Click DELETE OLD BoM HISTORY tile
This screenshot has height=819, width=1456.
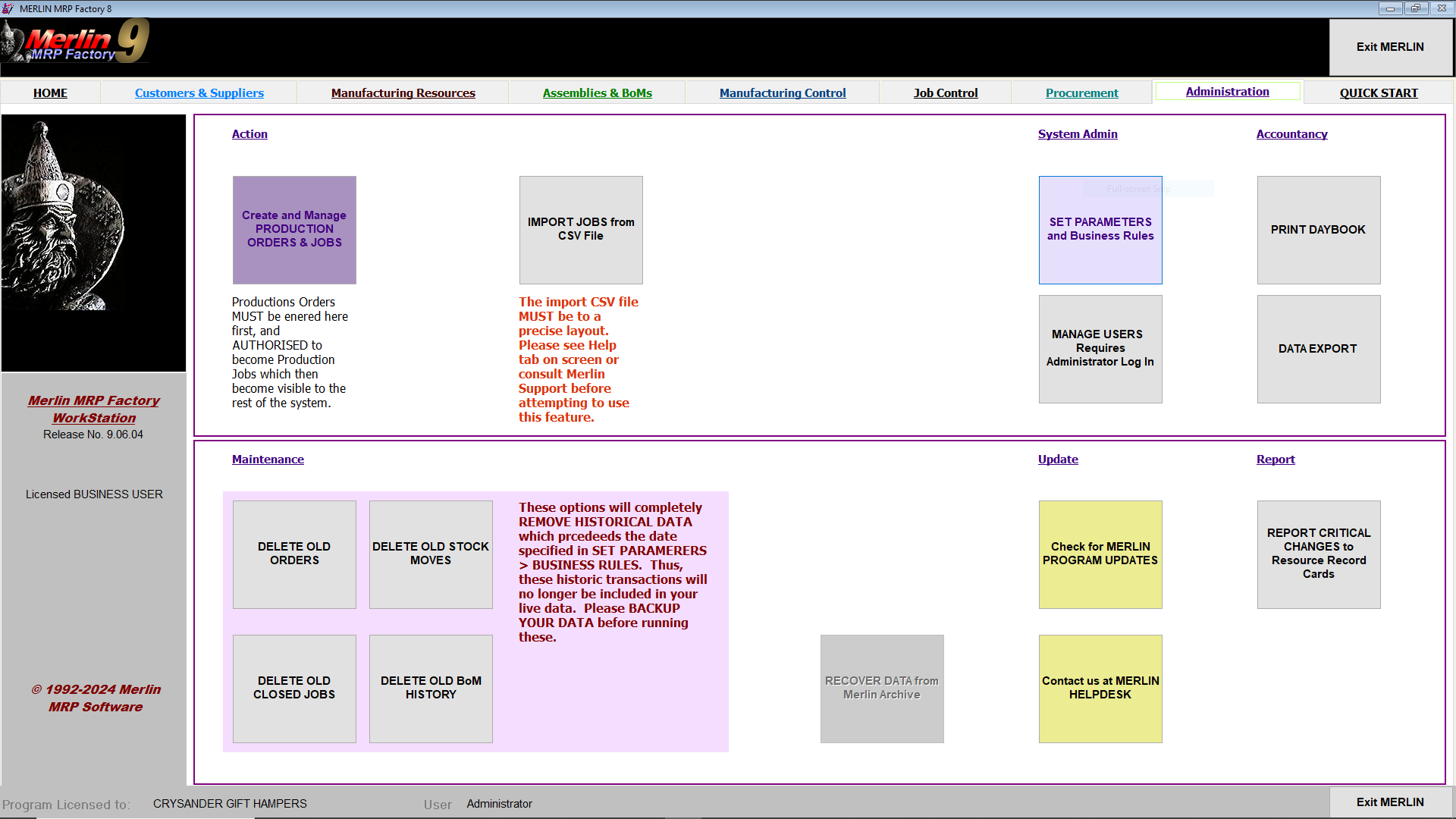[431, 688]
